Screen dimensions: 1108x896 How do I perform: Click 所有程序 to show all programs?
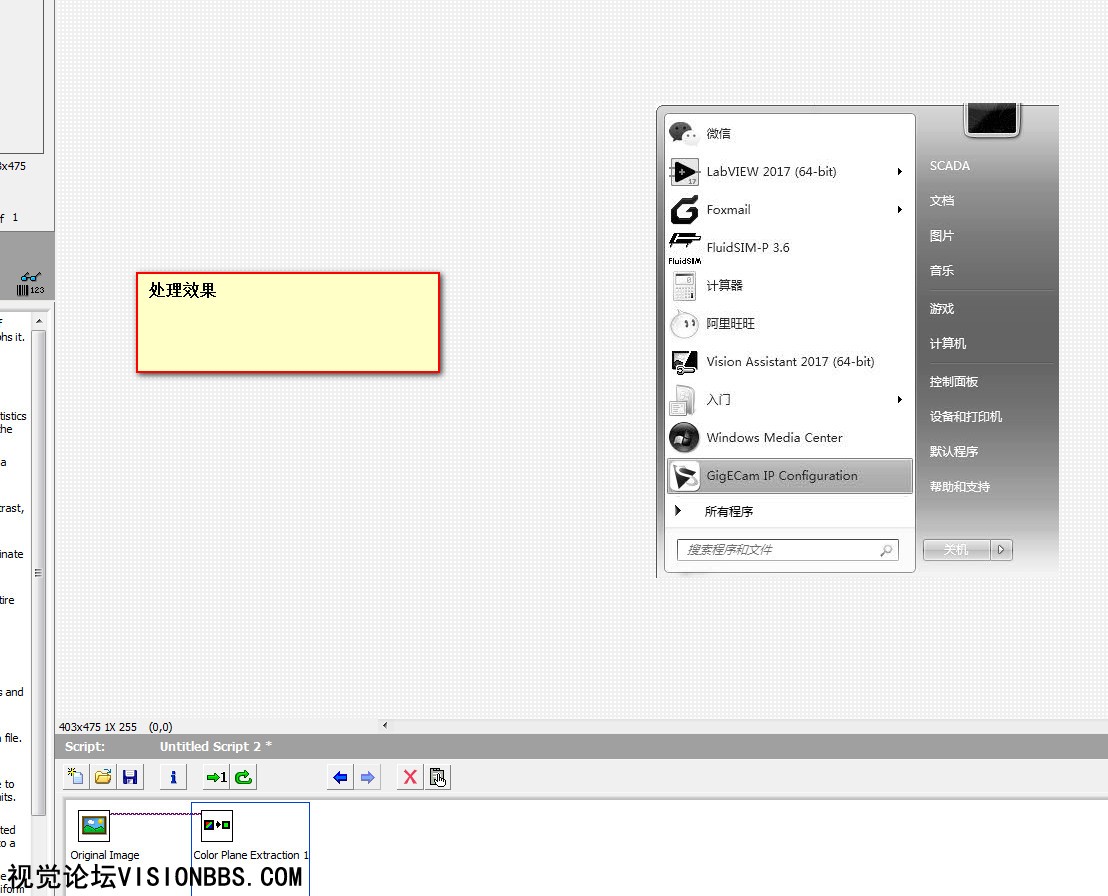(728, 512)
